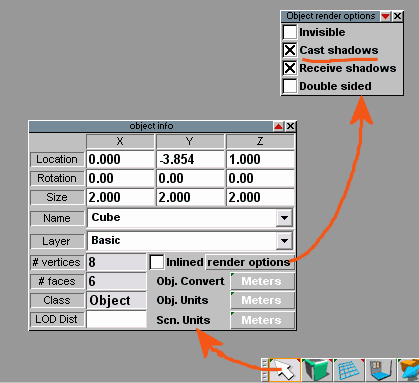Click the Location X field 0.000
The image size is (419, 383).
click(x=120, y=159)
